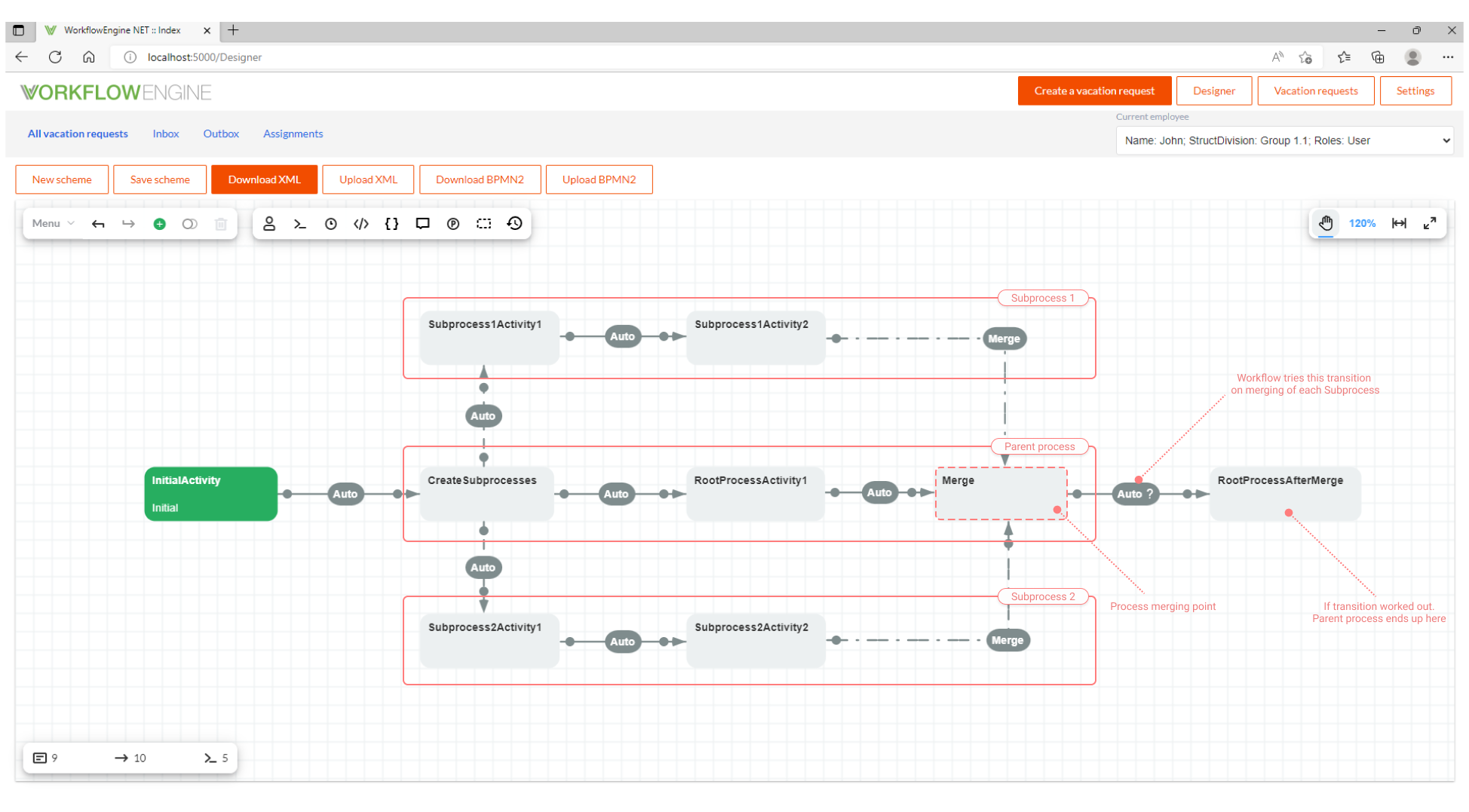This screenshot has height=812, width=1469.
Task: Go back in browser history
Action: [21, 57]
